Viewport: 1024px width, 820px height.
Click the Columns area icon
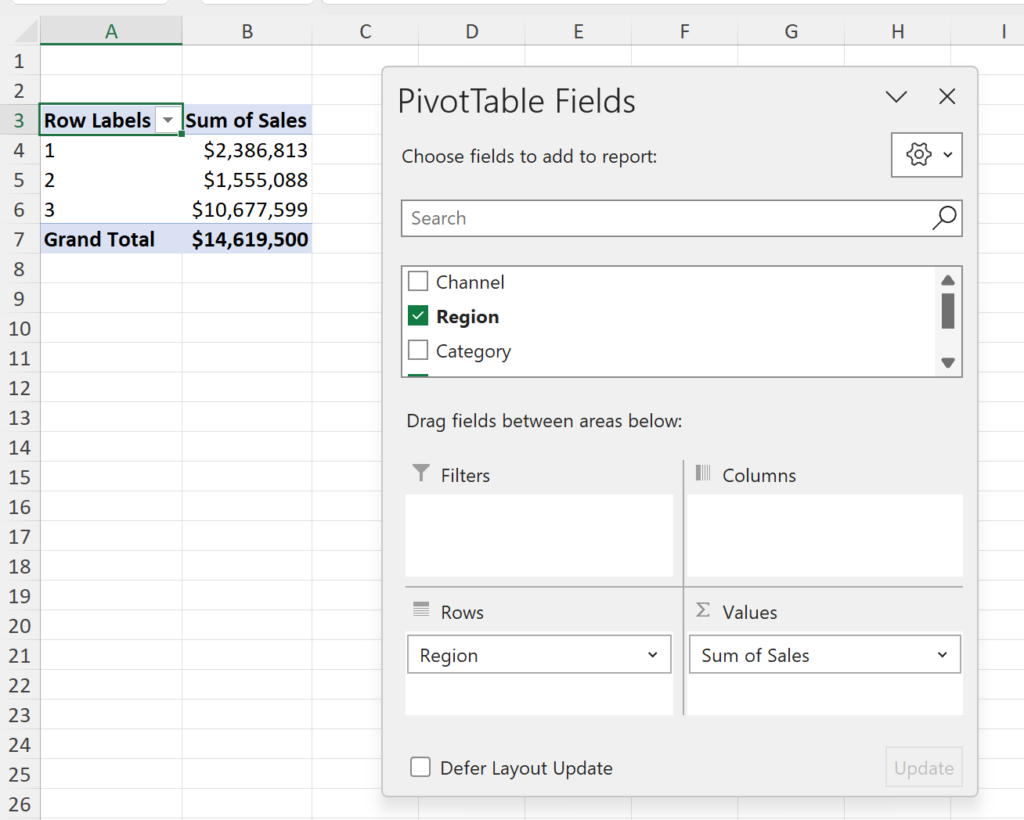coord(703,473)
